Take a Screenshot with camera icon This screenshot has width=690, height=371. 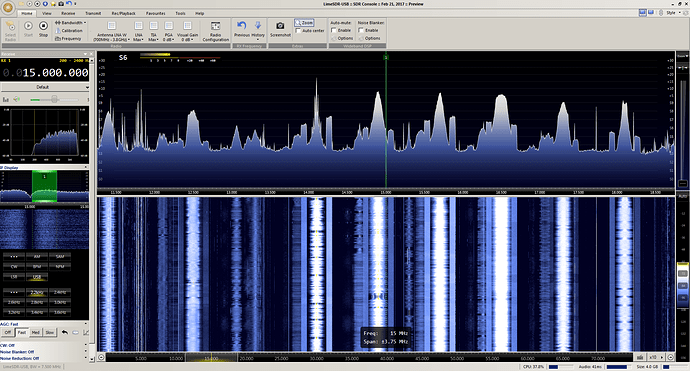point(280,29)
